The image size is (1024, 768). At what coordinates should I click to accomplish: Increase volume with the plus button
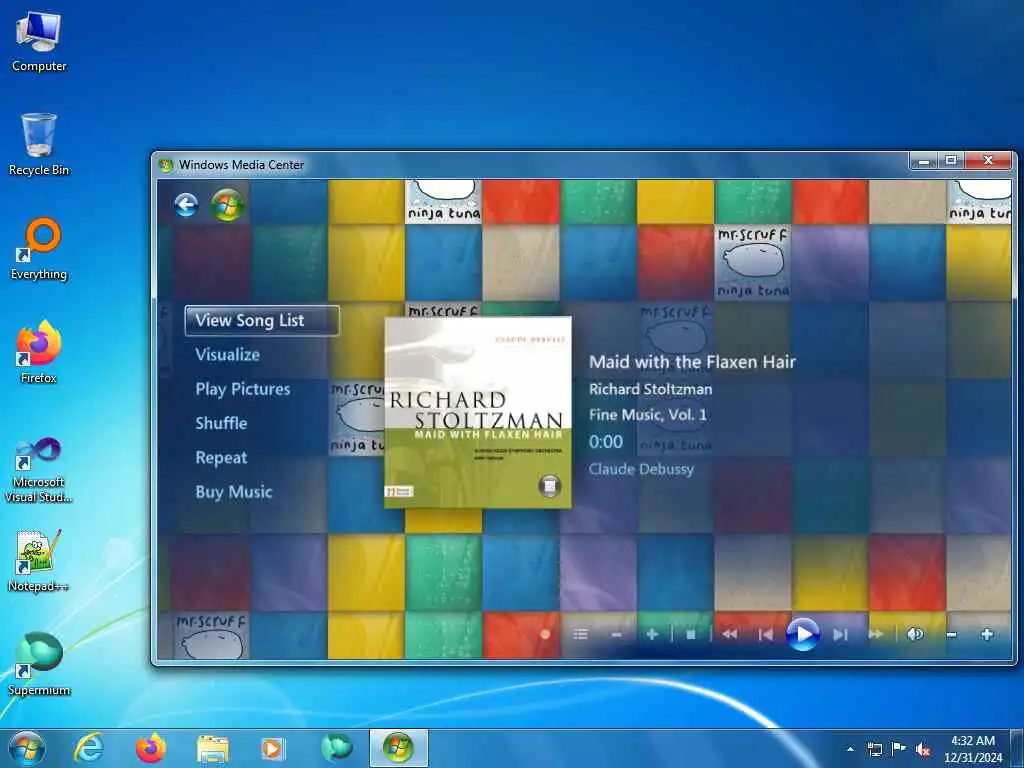click(x=987, y=634)
